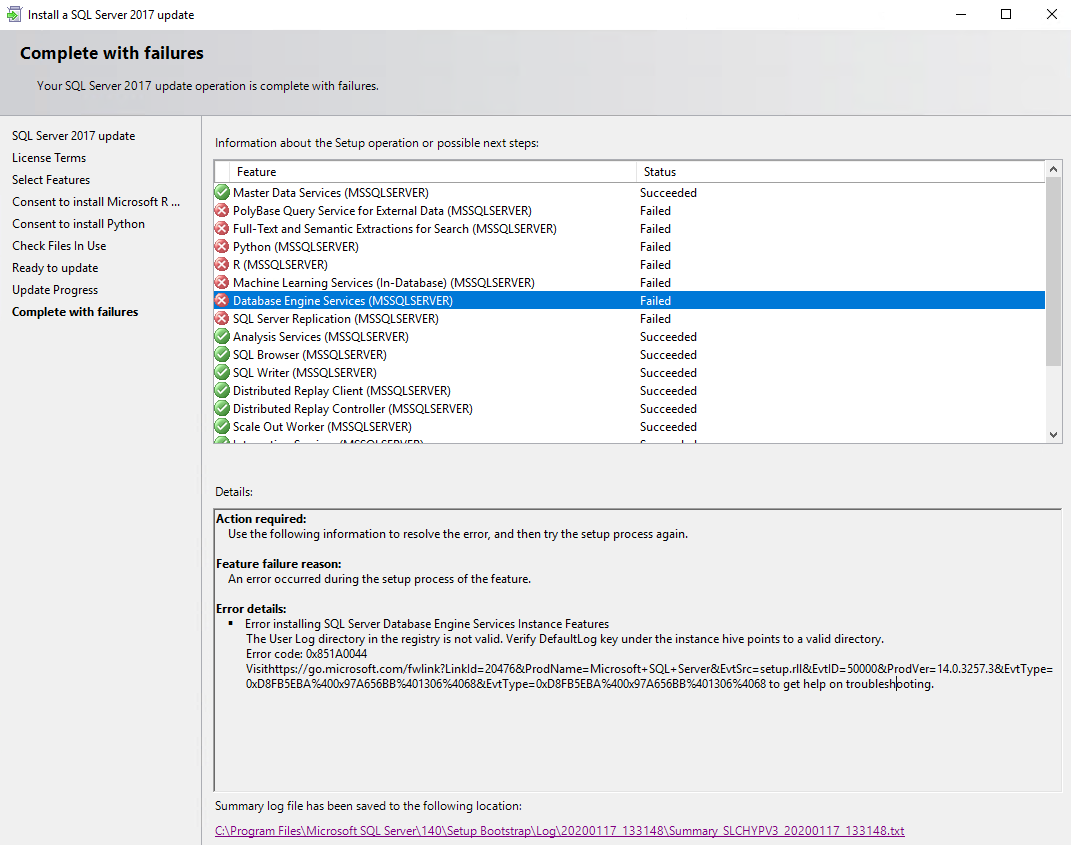Click scroll up arrow of feature list
Screen dimensions: 1071x845
[1053, 169]
